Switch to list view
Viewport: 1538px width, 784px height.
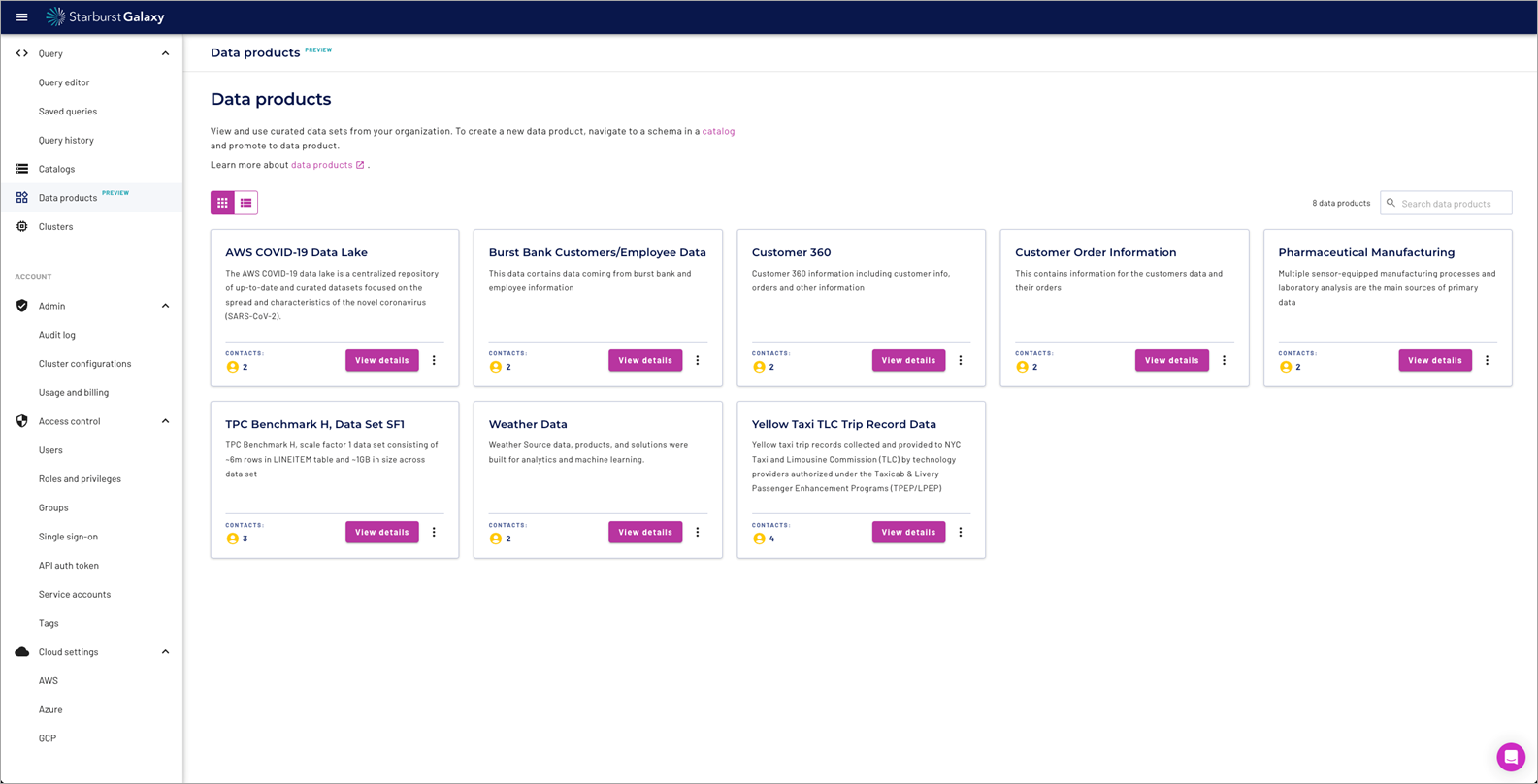[x=246, y=203]
